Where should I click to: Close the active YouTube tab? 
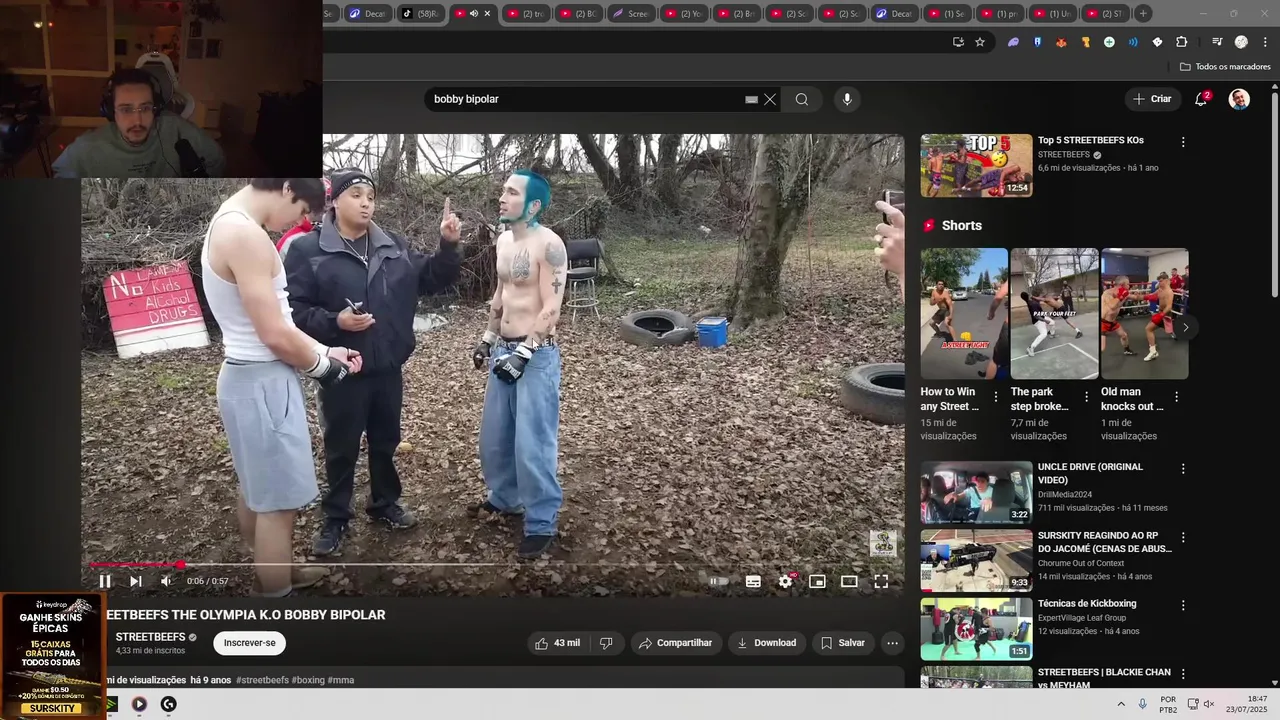[x=487, y=13]
